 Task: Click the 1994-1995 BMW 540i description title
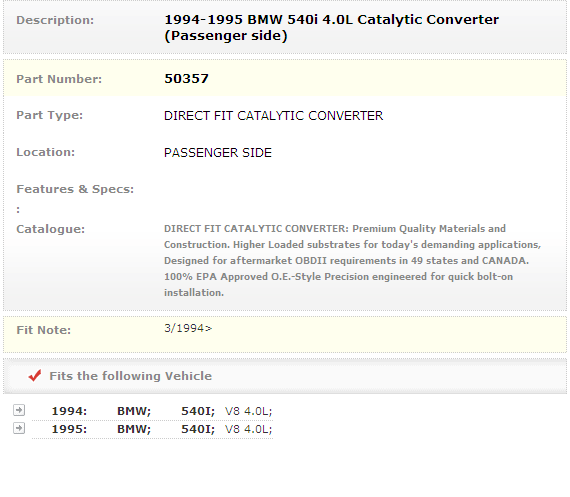coord(332,28)
